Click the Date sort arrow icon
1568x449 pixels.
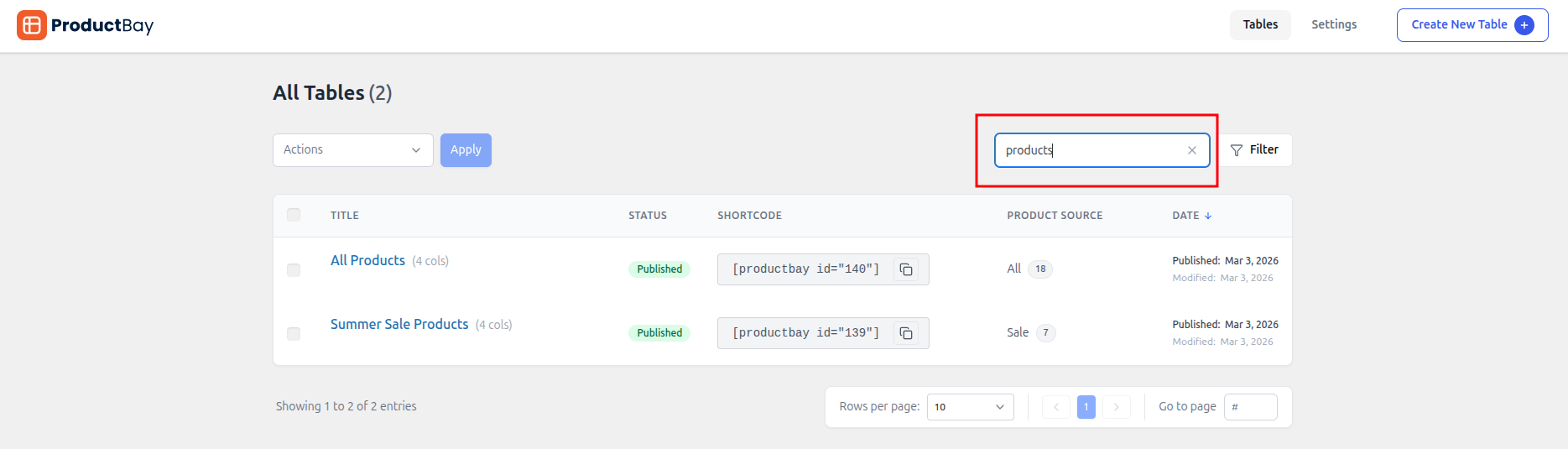(x=1208, y=216)
